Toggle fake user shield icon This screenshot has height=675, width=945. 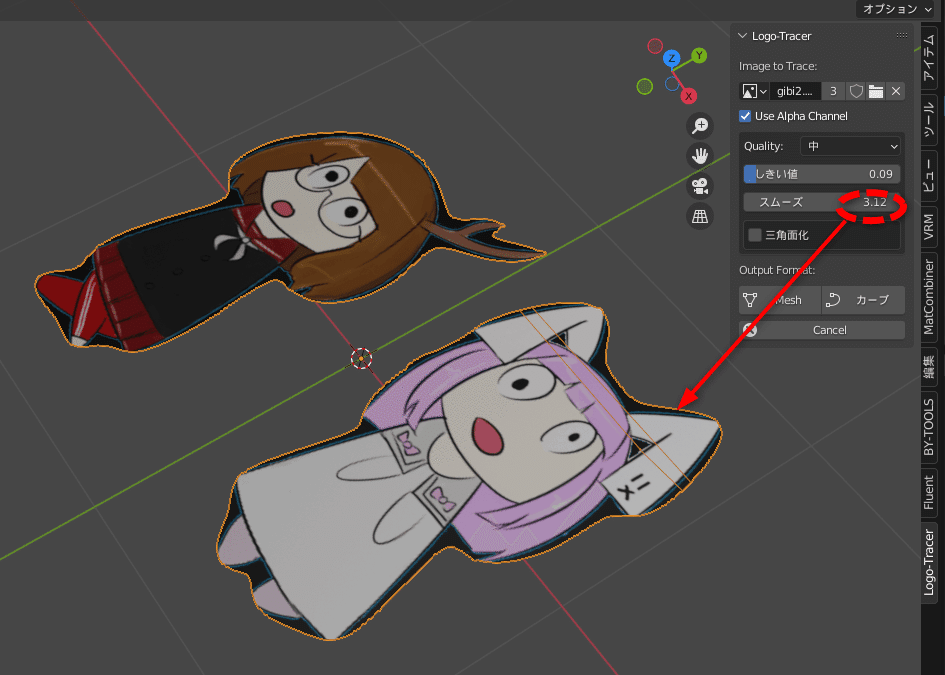[x=856, y=91]
